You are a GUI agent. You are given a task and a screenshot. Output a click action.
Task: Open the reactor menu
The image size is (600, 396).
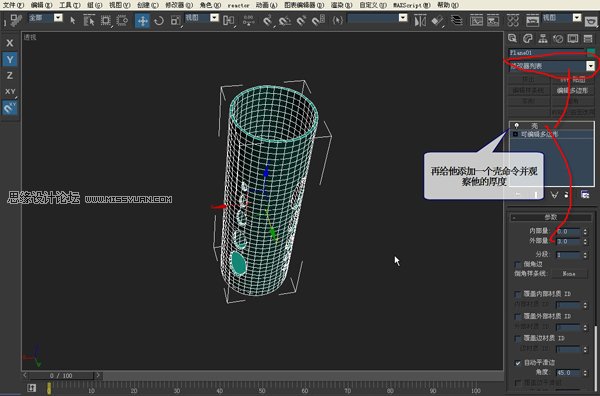pos(238,5)
